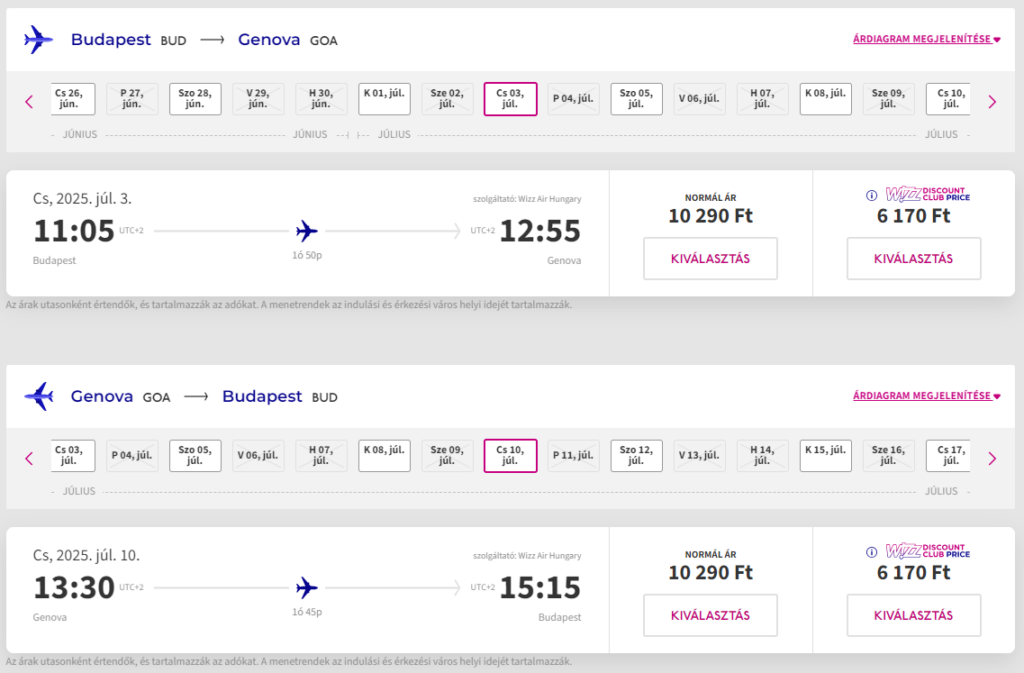
Task: Click the airplane icon next to Budapest BUD heading
Action: click(x=38, y=40)
